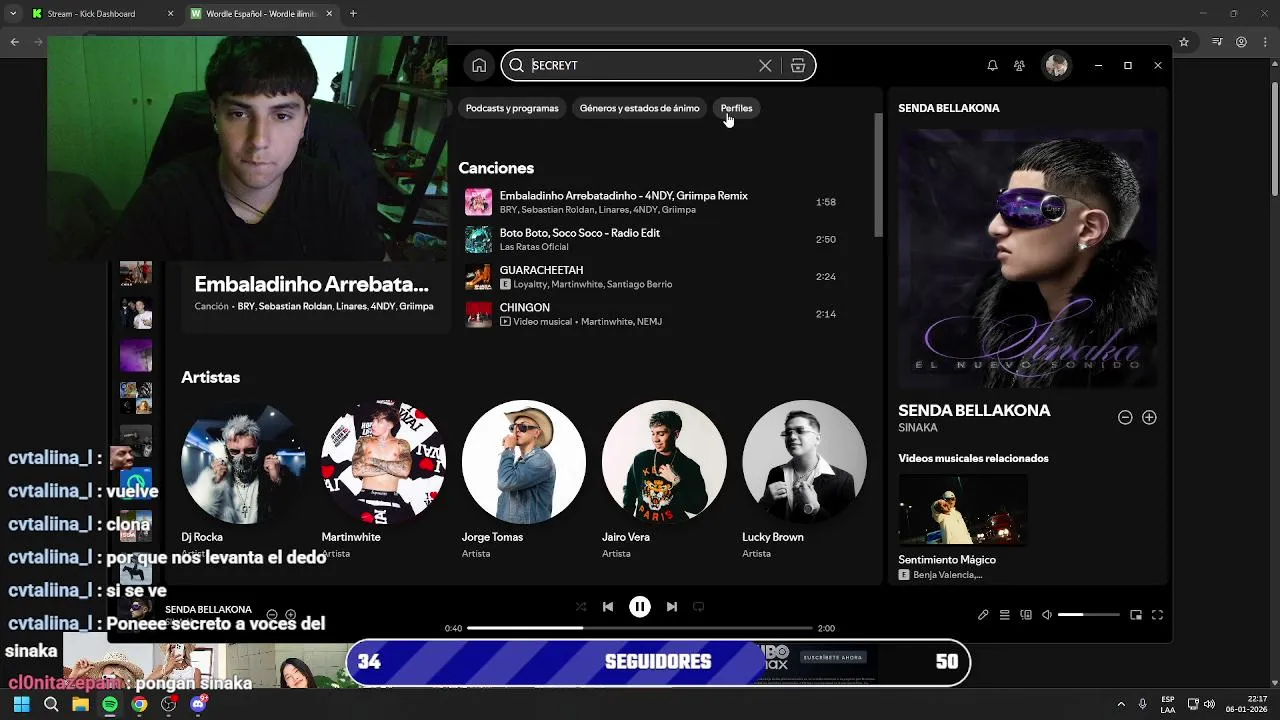Open Discord from the taskbar
The height and width of the screenshot is (720, 1280).
click(x=198, y=704)
